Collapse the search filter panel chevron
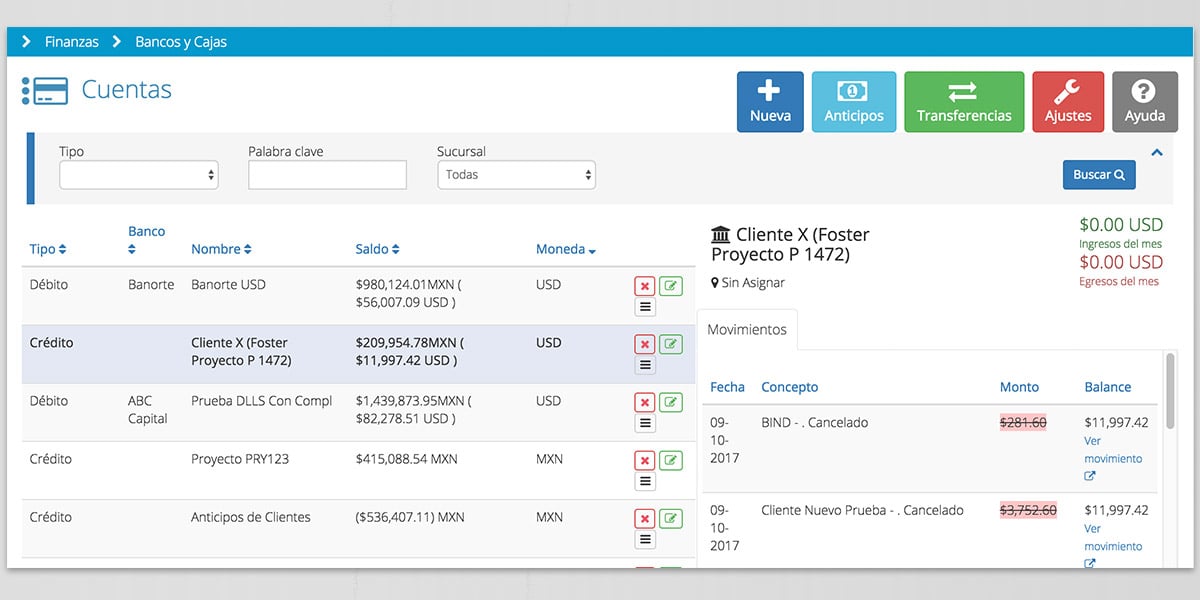Screen dimensions: 1200x600 [1157, 153]
